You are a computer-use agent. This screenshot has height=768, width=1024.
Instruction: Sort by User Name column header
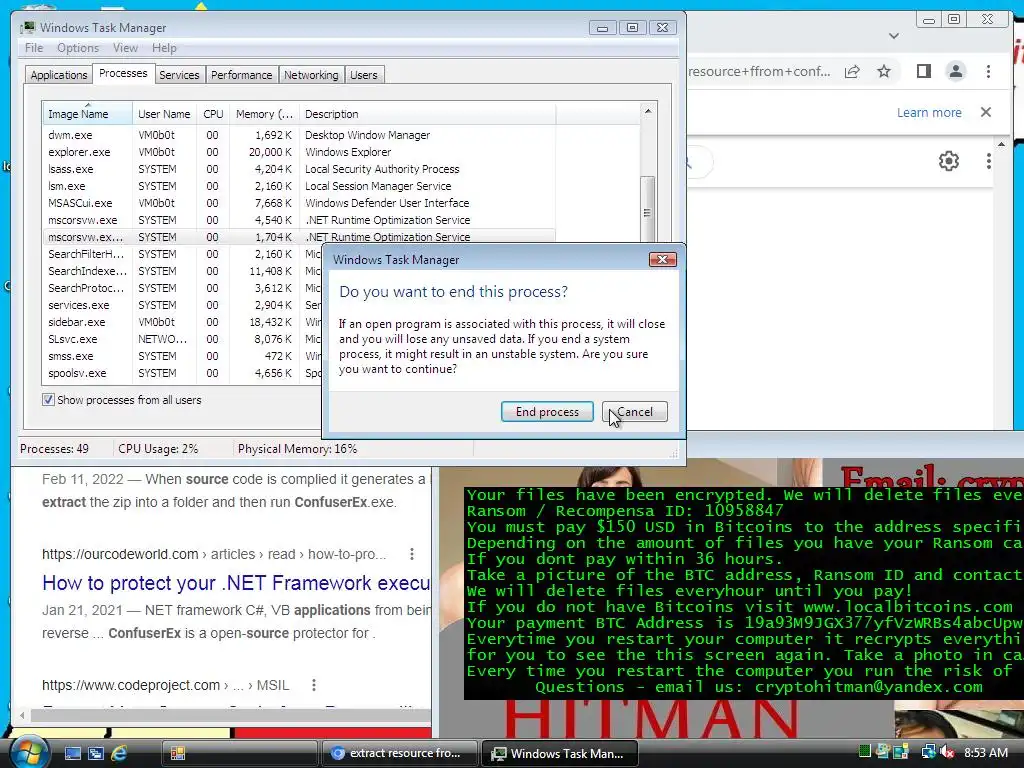tap(164, 114)
